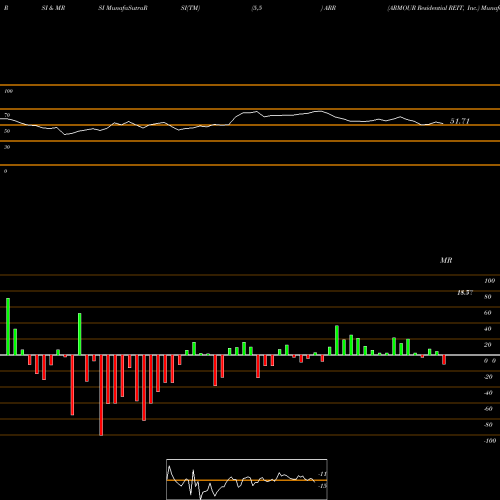Image resolution: width=500 pixels, height=500 pixels.
Task: Click the current RSI value 51.71
Action: click(x=460, y=121)
